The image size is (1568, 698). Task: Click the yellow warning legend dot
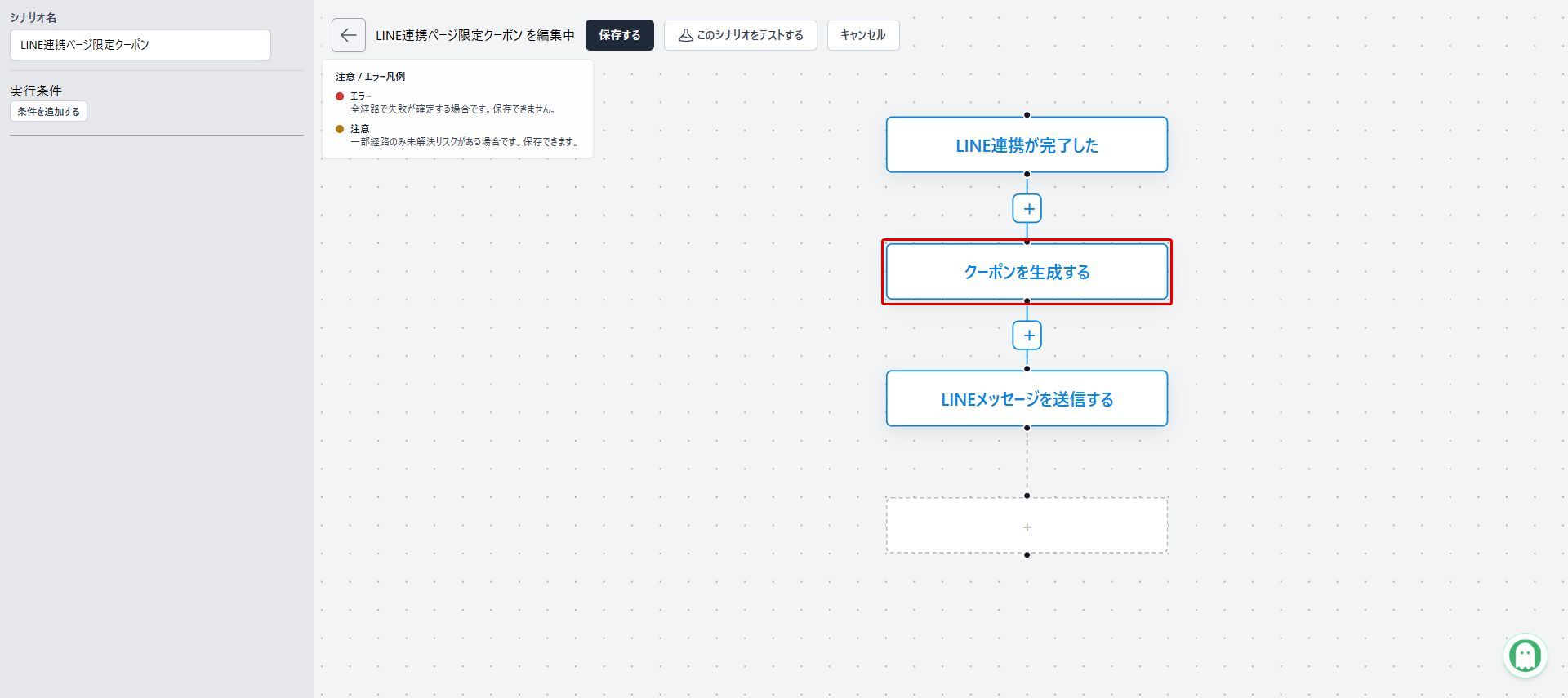[x=340, y=129]
